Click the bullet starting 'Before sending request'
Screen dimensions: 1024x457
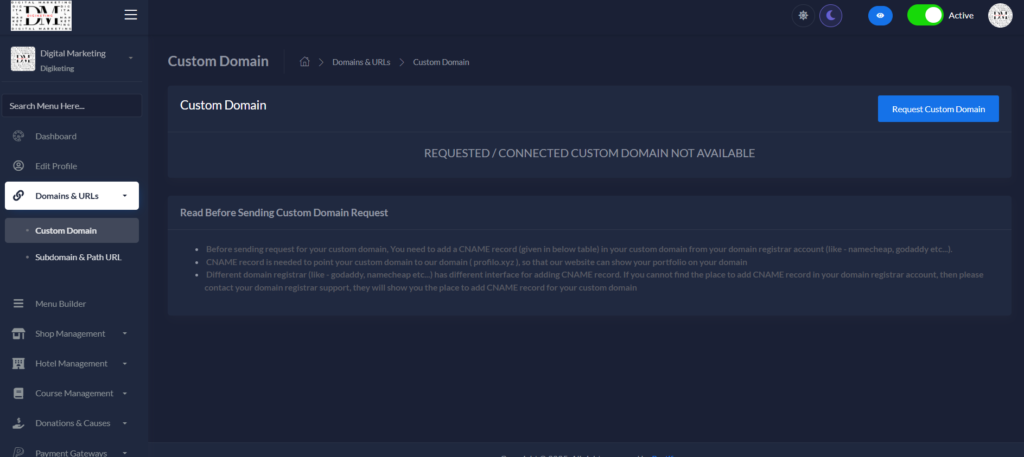pyautogui.click(x=579, y=249)
